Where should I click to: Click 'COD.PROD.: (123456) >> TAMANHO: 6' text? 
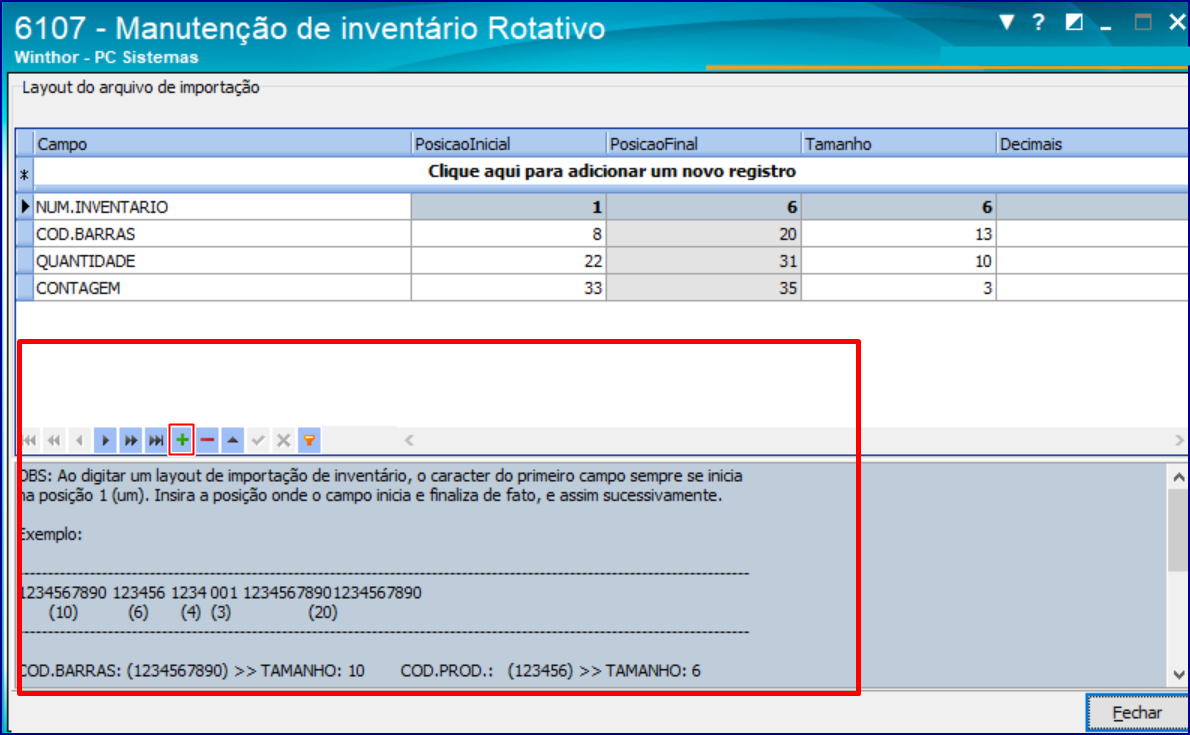(550, 671)
